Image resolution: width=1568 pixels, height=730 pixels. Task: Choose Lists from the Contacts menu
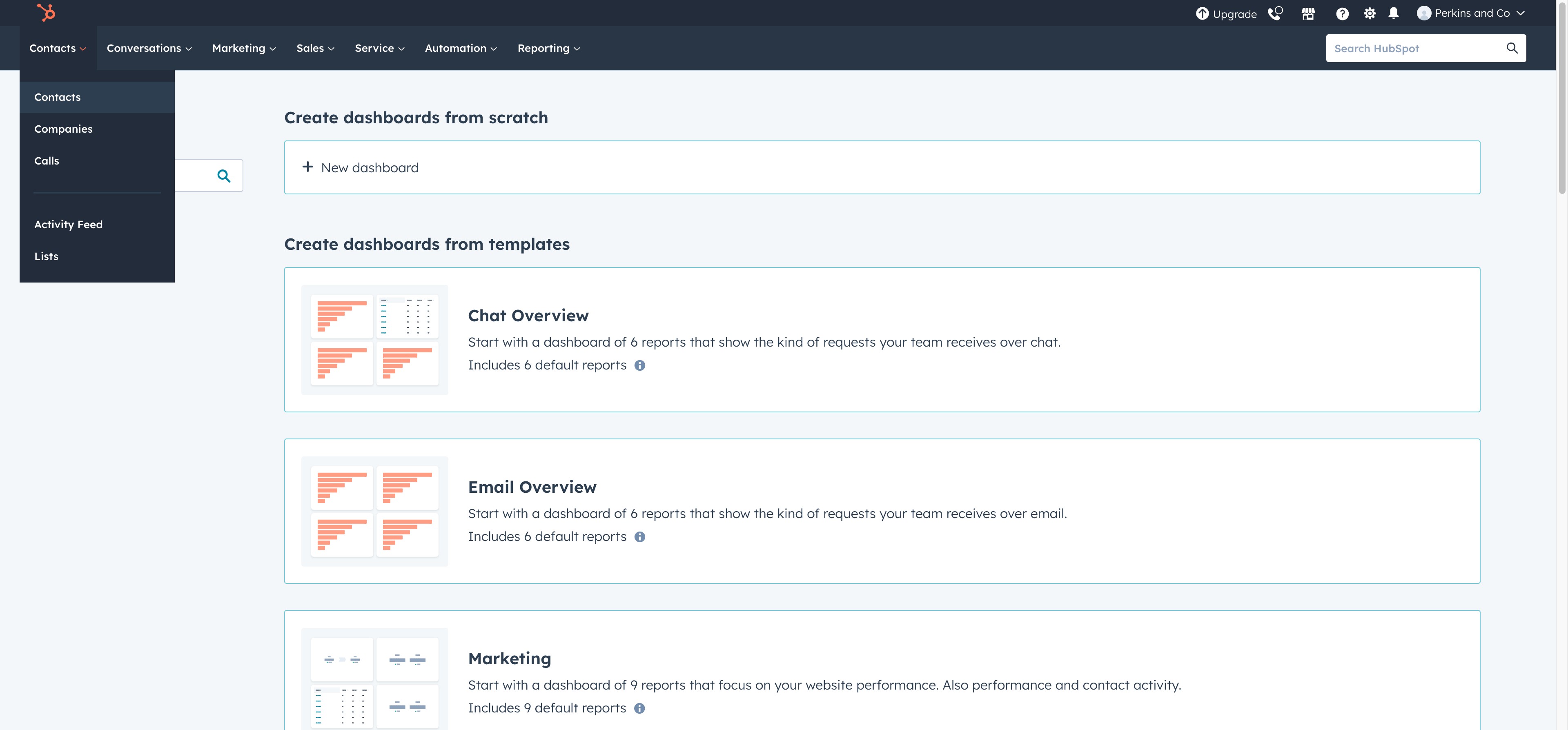[x=46, y=256]
